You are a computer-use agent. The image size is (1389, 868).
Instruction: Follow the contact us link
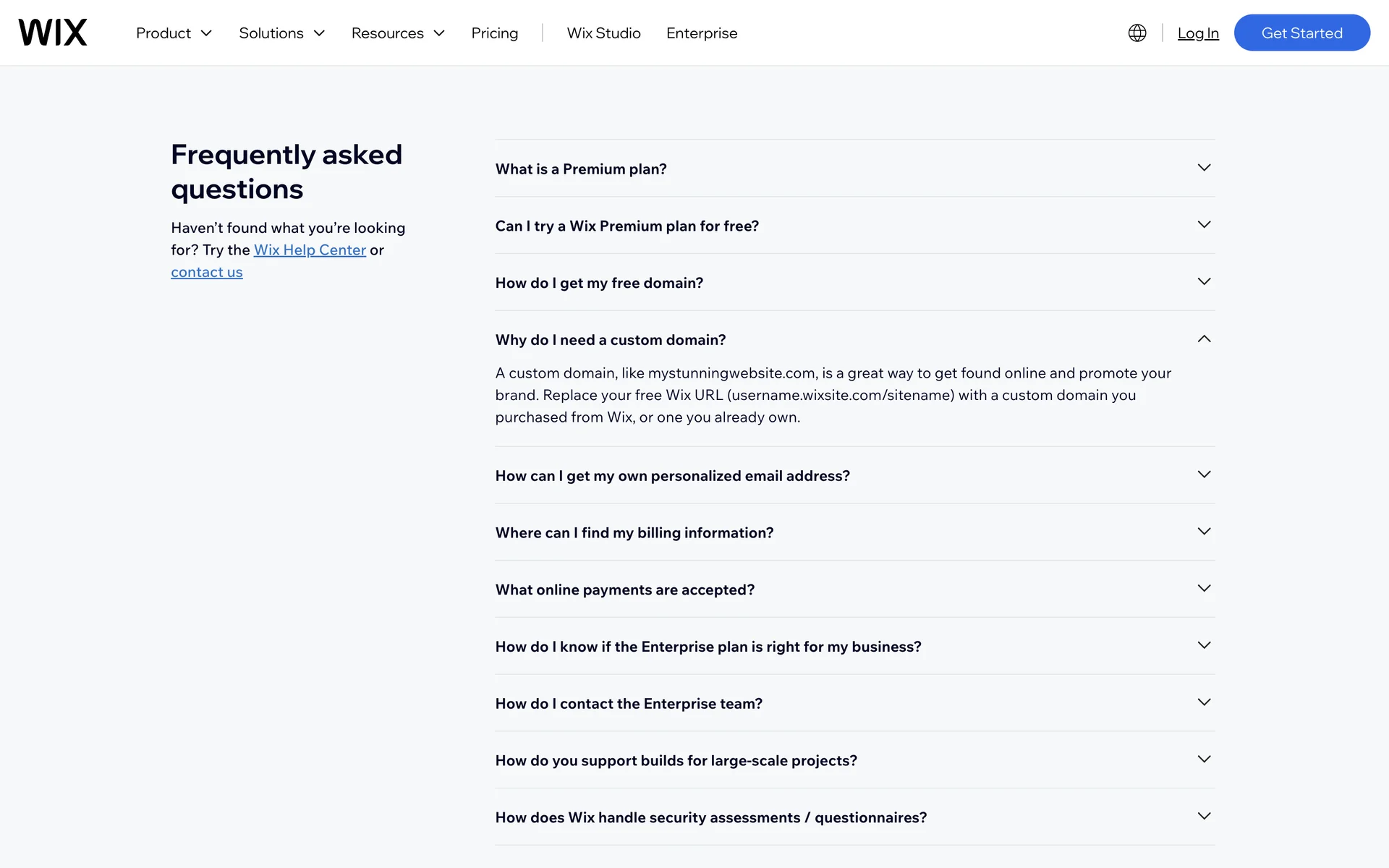pyautogui.click(x=206, y=272)
